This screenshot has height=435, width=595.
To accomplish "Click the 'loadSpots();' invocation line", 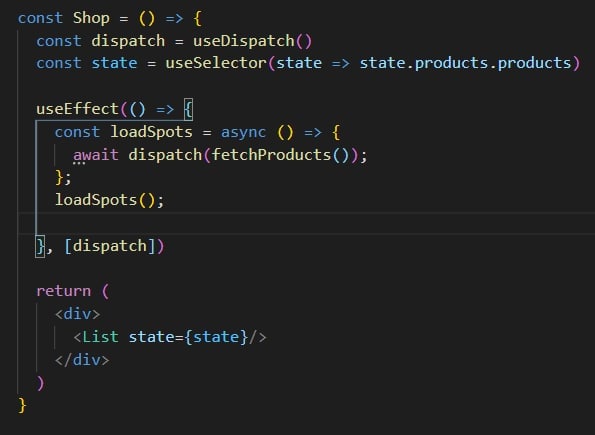I will click(x=109, y=200).
